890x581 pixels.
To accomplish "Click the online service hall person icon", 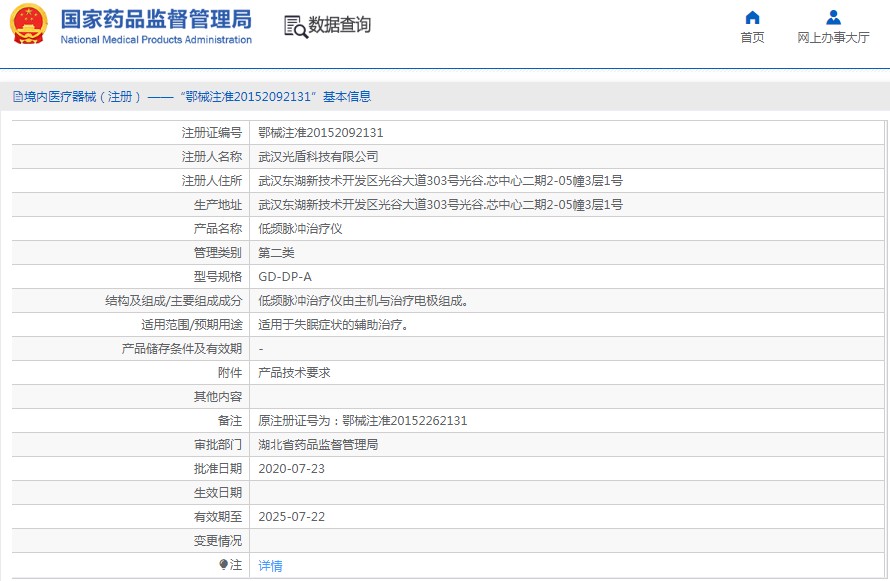I will pyautogui.click(x=833, y=17).
